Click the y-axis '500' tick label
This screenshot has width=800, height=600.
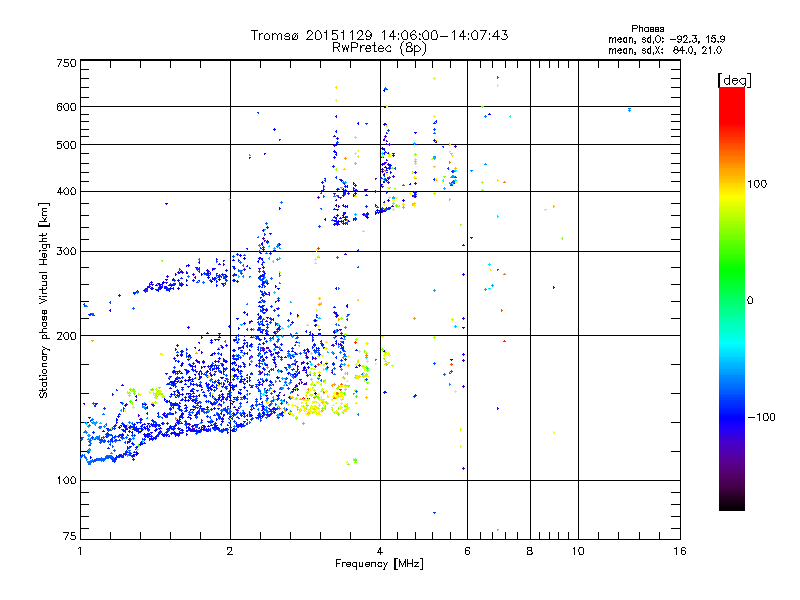click(66, 145)
